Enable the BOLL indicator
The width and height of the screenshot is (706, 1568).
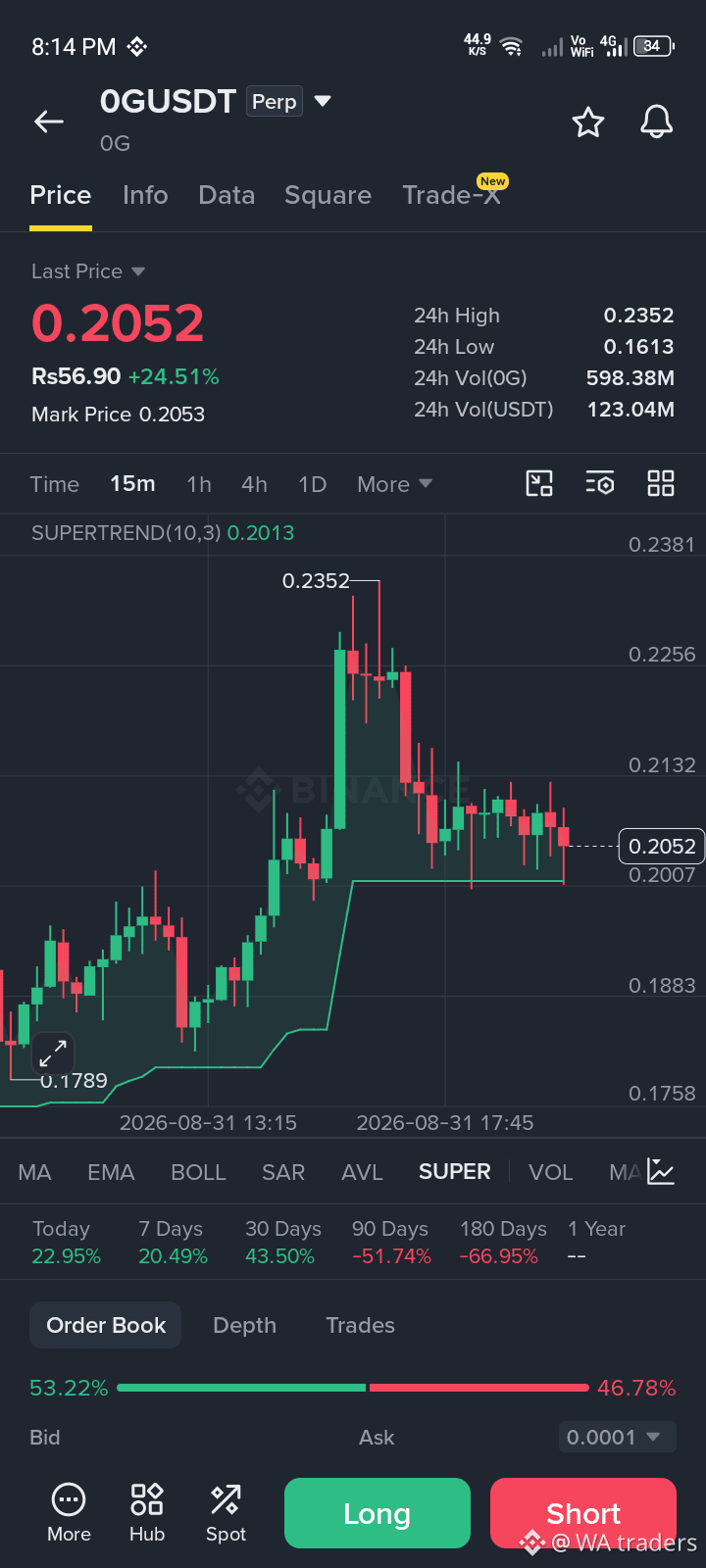(198, 1172)
